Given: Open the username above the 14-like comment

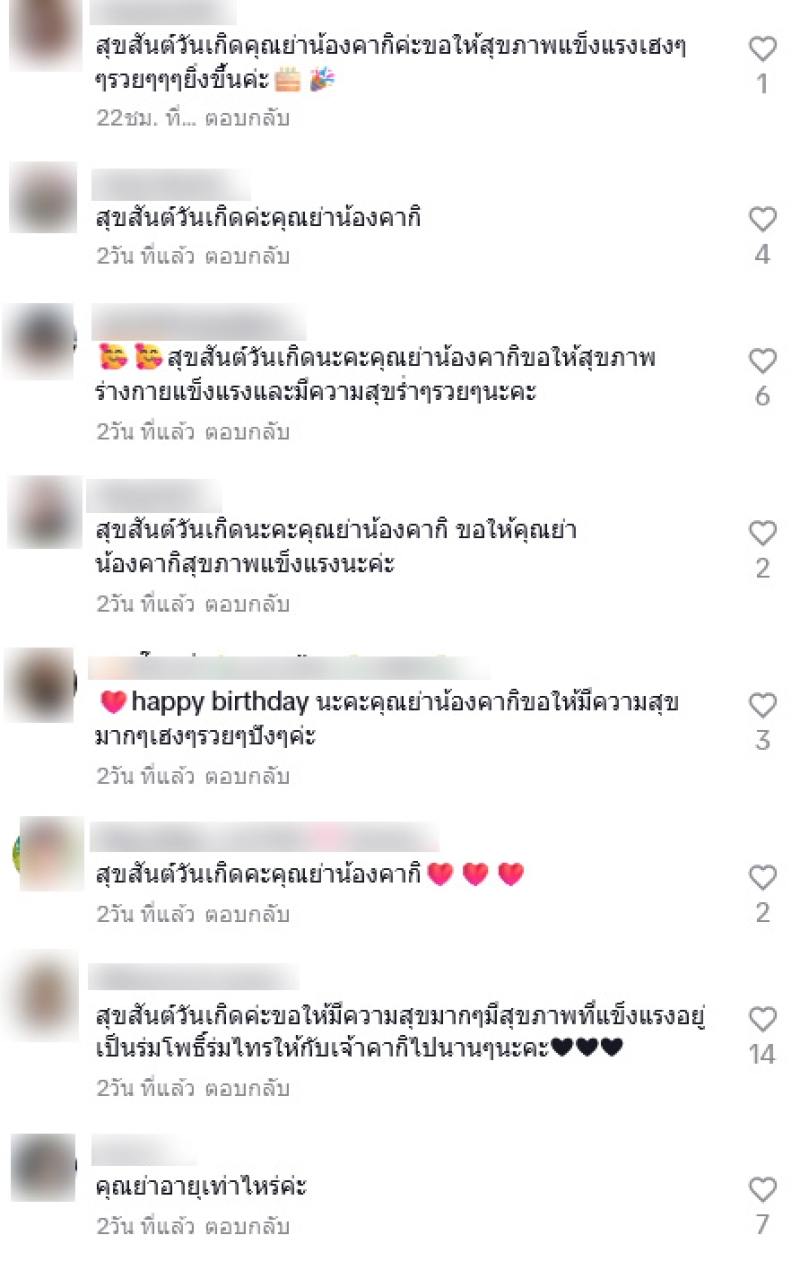Looking at the screenshot, I should coord(194,977).
